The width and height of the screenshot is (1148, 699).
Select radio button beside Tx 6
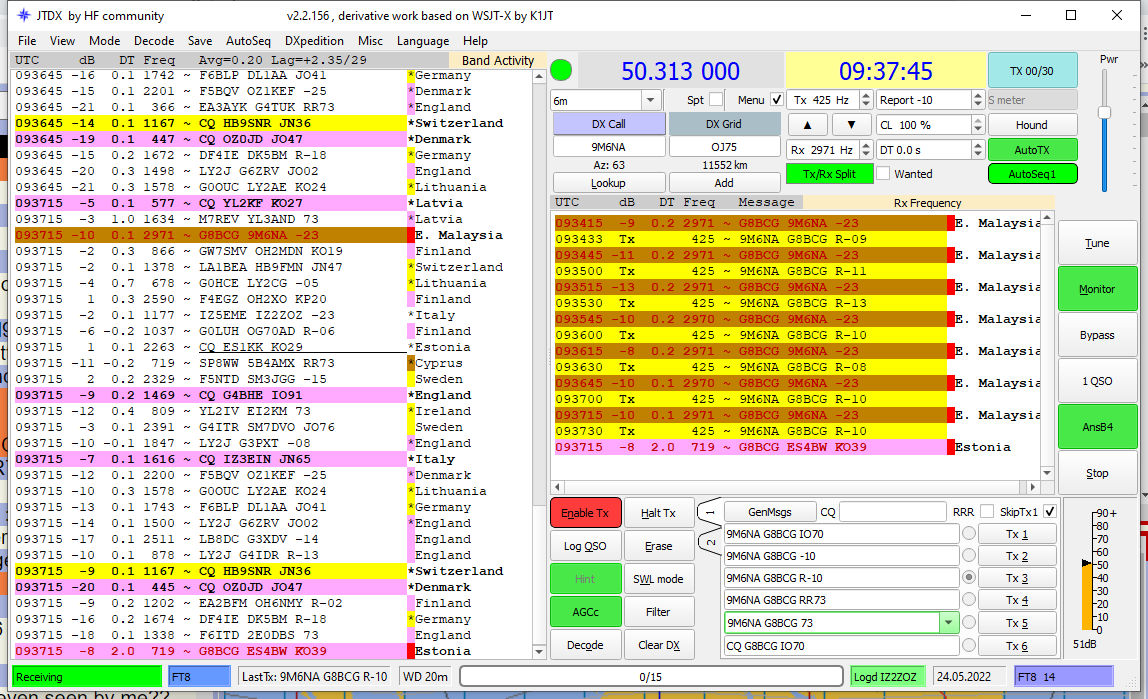[x=969, y=646]
